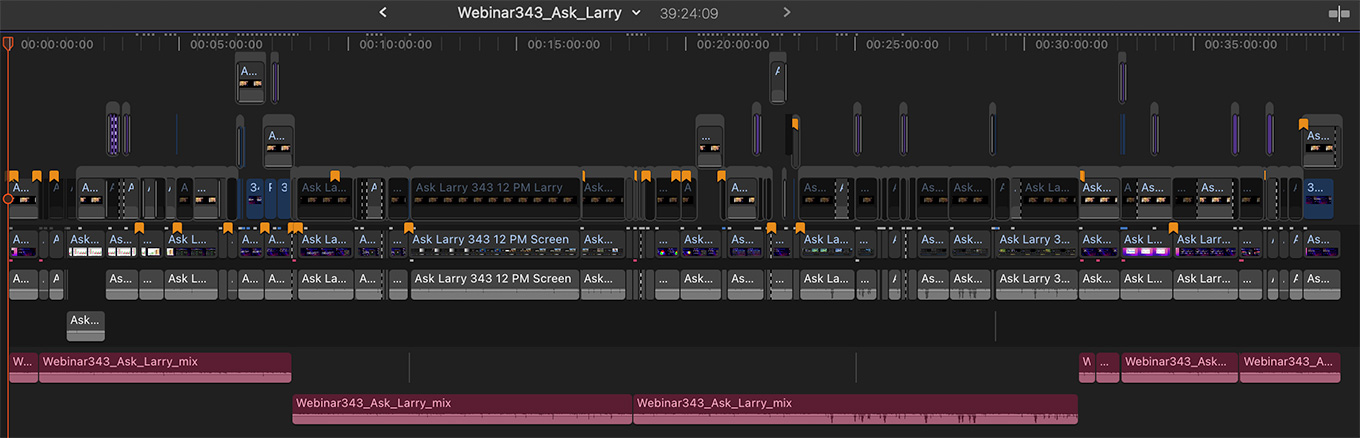Click the timeline split view icon at top right
The width and height of the screenshot is (1360, 438).
click(x=1338, y=13)
